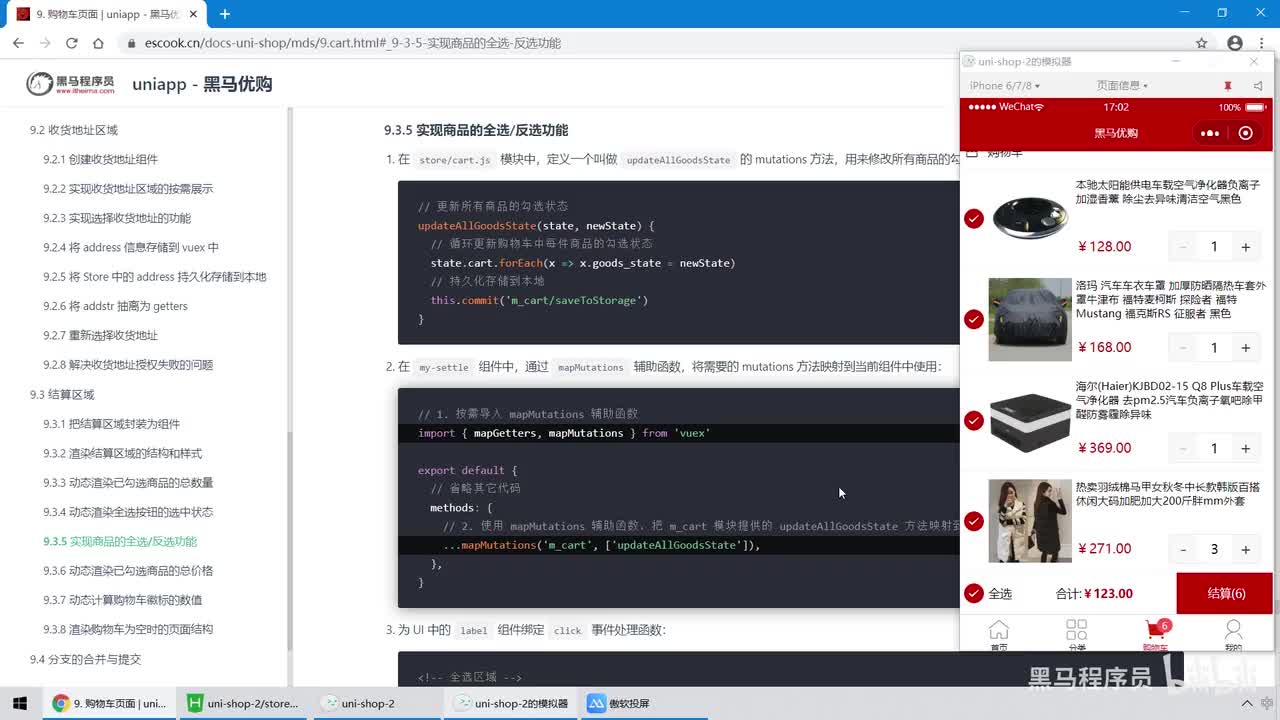This screenshot has width=1280, height=720.
Task: Increase quantity of ¥369.00 item
Action: point(1245,449)
